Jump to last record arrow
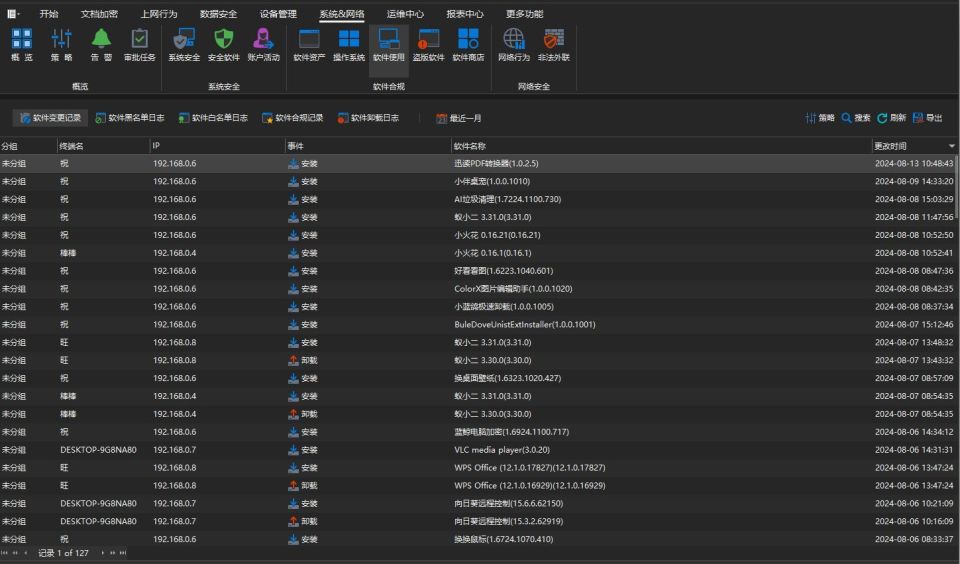This screenshot has height=564, width=960. click(123, 553)
